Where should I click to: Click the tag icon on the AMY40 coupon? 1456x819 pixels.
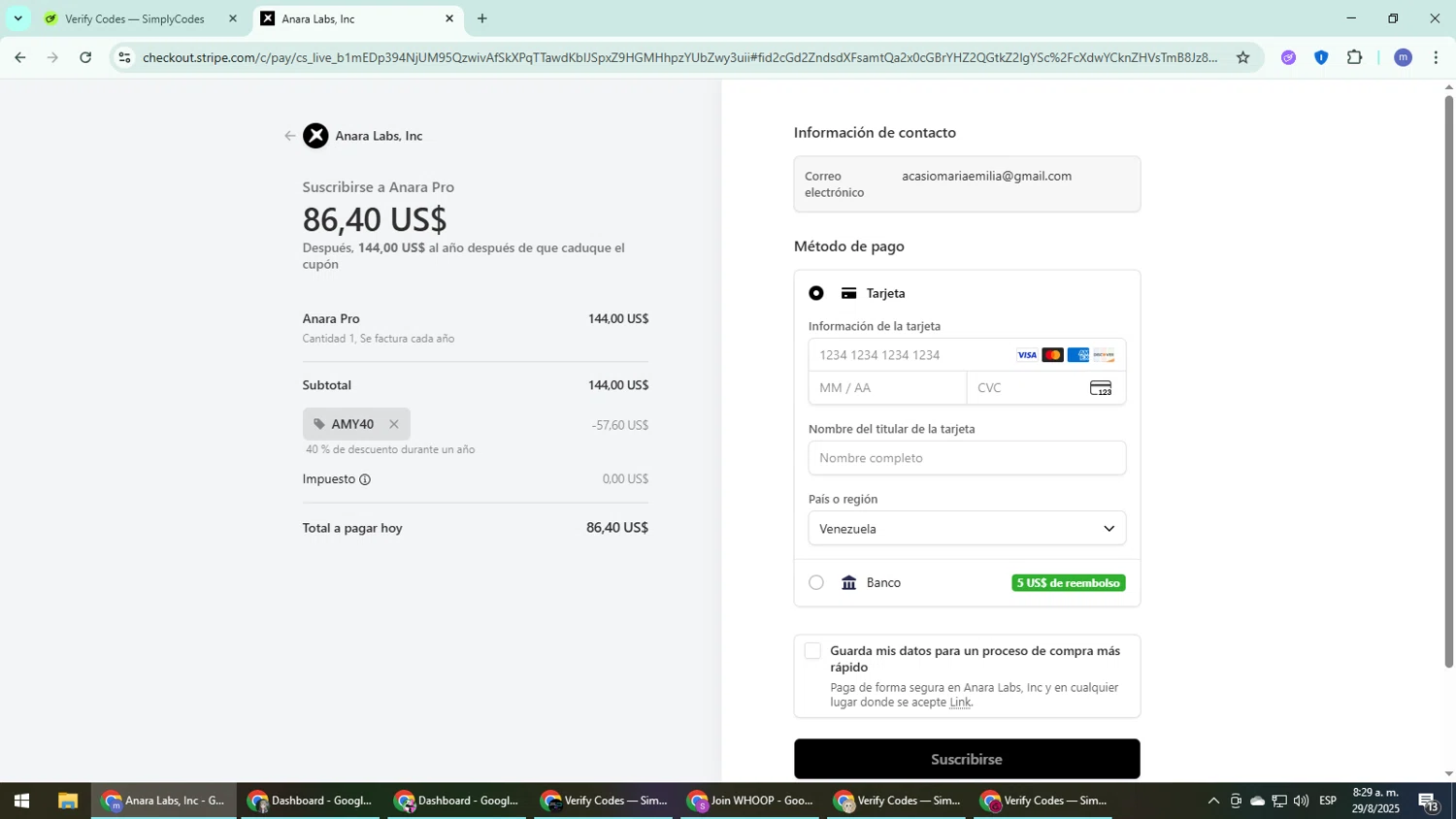tap(319, 424)
